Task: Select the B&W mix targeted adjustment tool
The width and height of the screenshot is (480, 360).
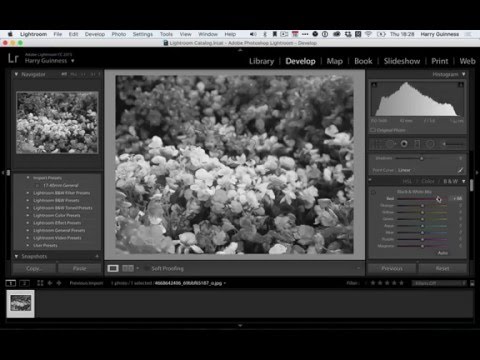Action: [373, 192]
